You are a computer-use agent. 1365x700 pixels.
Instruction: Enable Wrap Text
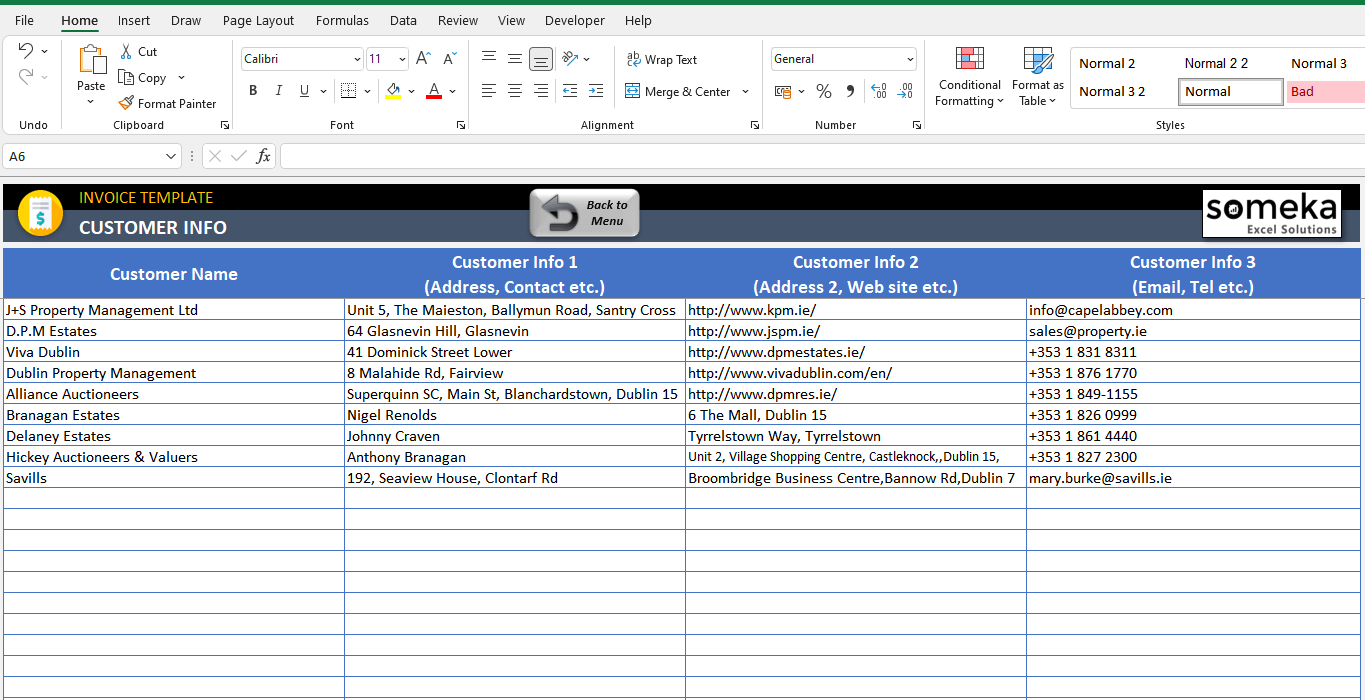(x=661, y=60)
